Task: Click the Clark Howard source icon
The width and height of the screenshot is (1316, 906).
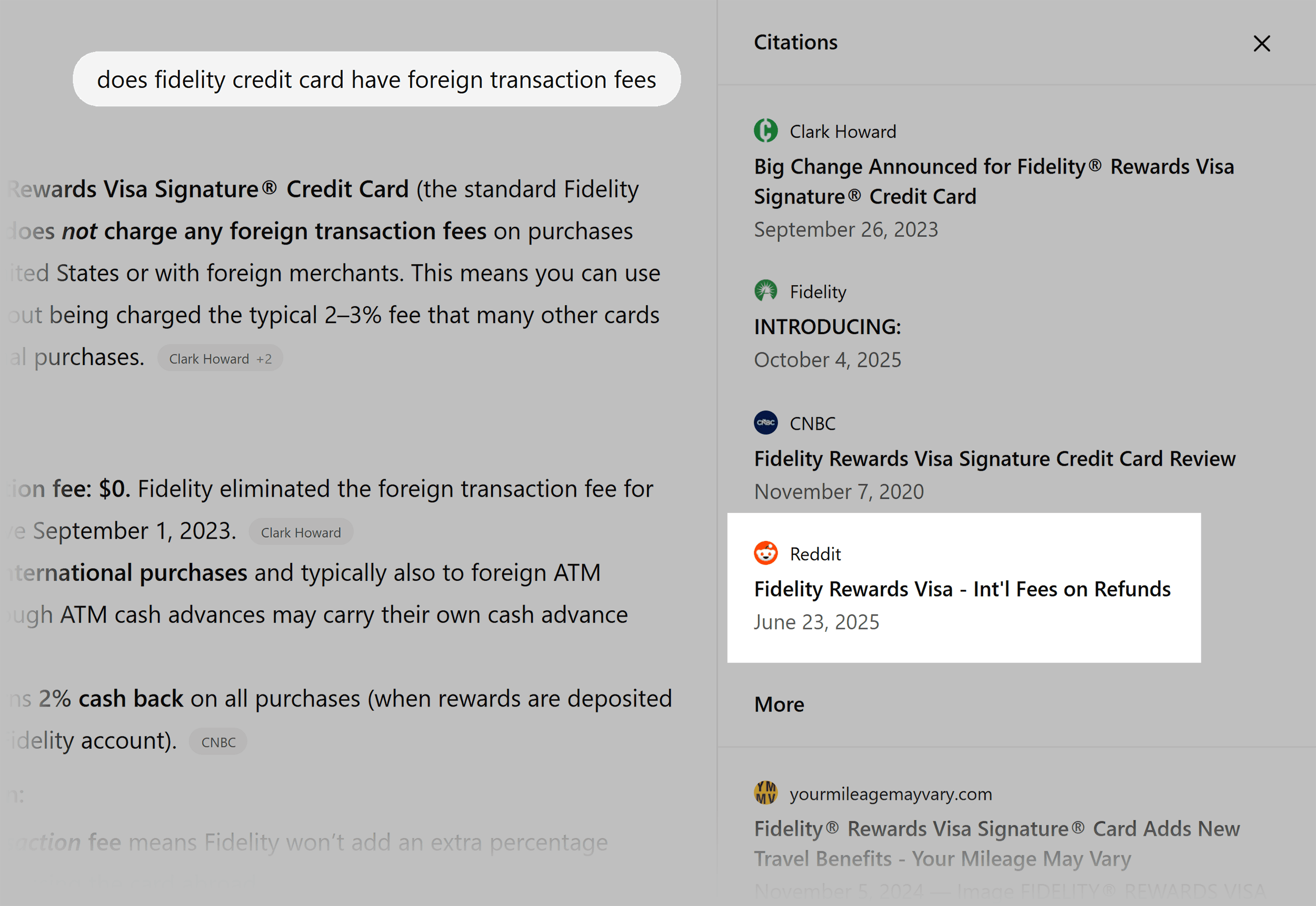Action: [x=766, y=130]
